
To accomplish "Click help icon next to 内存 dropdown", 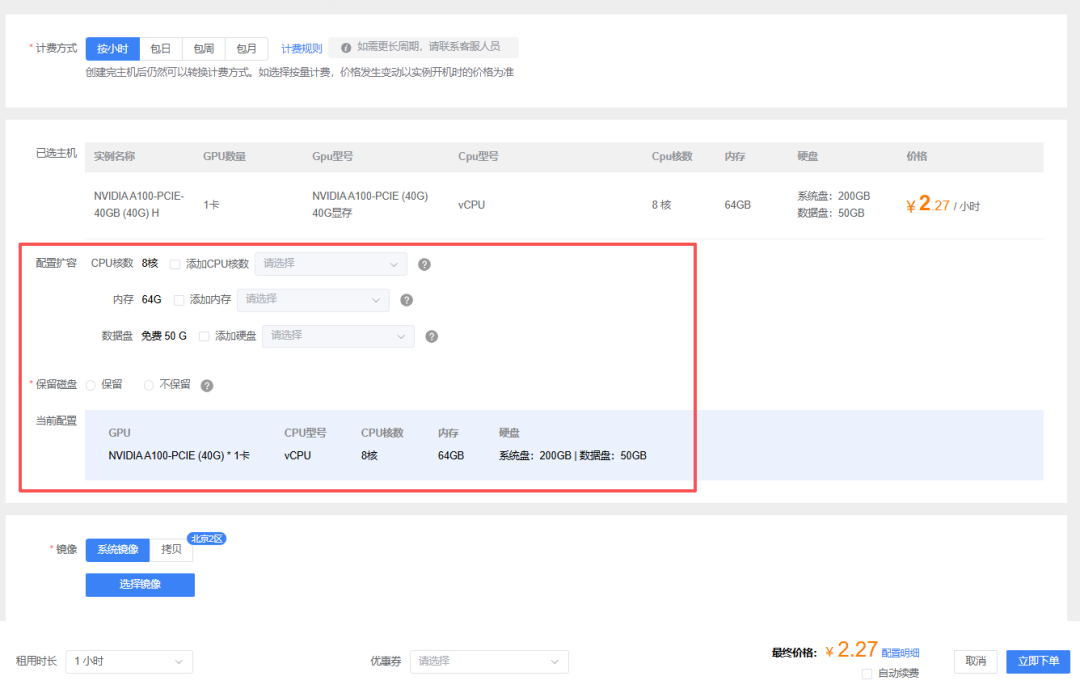I will click(x=406, y=300).
